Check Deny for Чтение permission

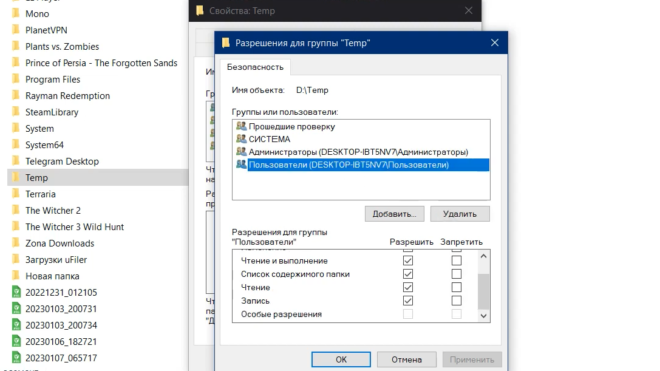[456, 288]
